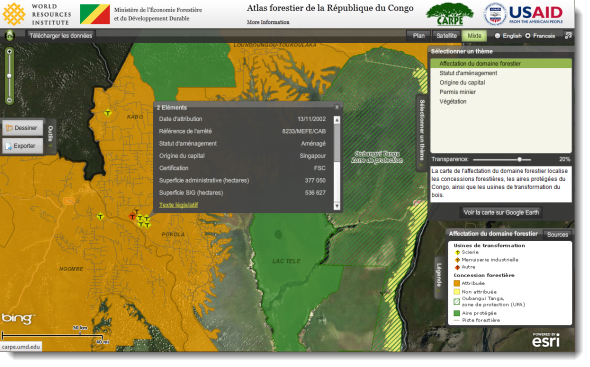This screenshot has height=367, width=590.
Task: Click the 20% transparency value
Action: pyautogui.click(x=564, y=160)
